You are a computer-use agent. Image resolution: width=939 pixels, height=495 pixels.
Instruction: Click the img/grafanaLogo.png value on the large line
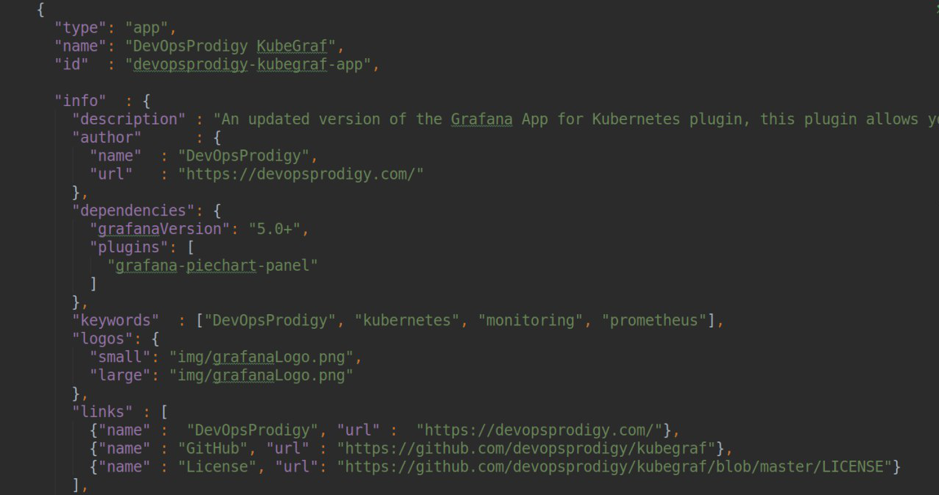click(x=261, y=375)
